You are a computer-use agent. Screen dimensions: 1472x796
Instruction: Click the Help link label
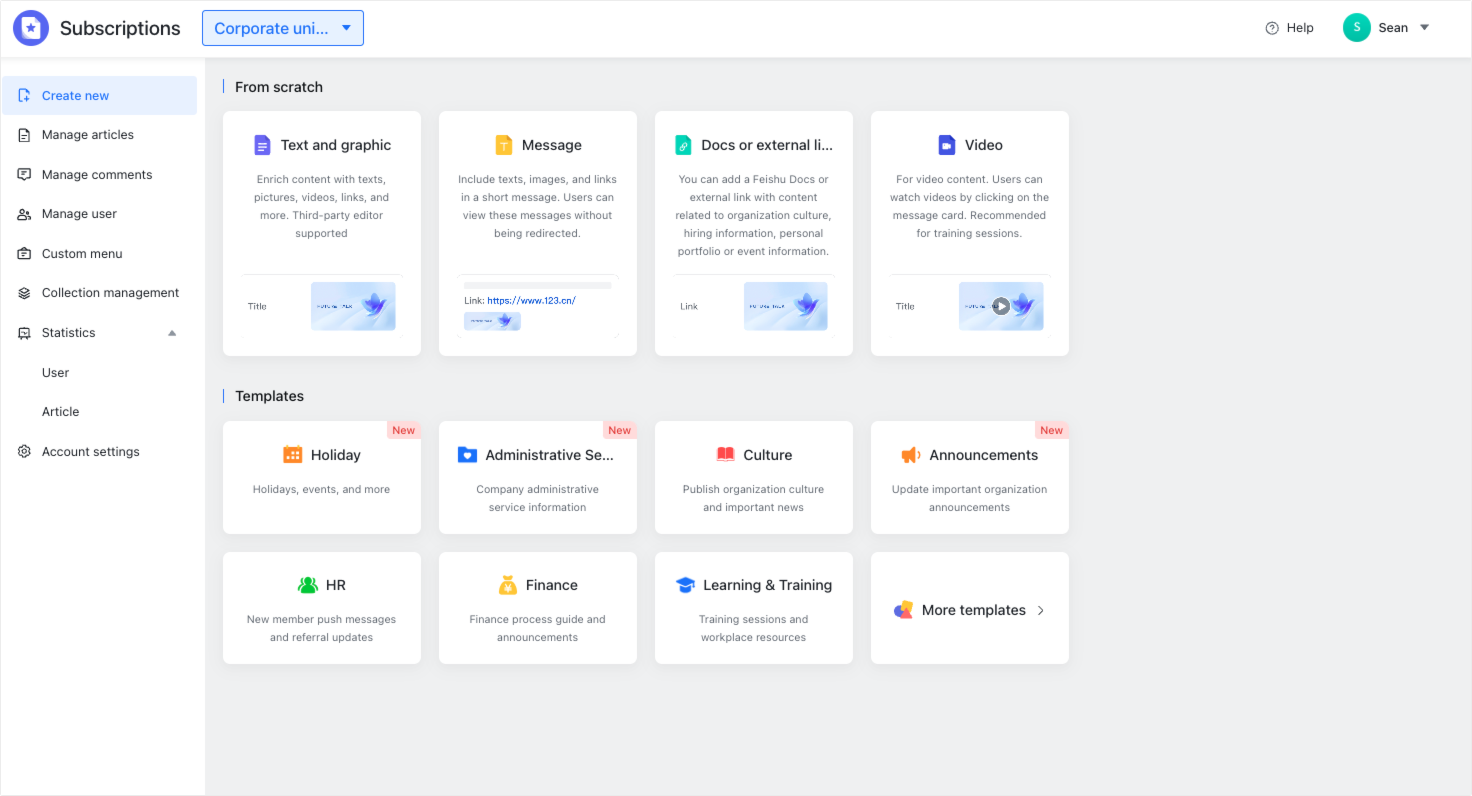(1300, 28)
